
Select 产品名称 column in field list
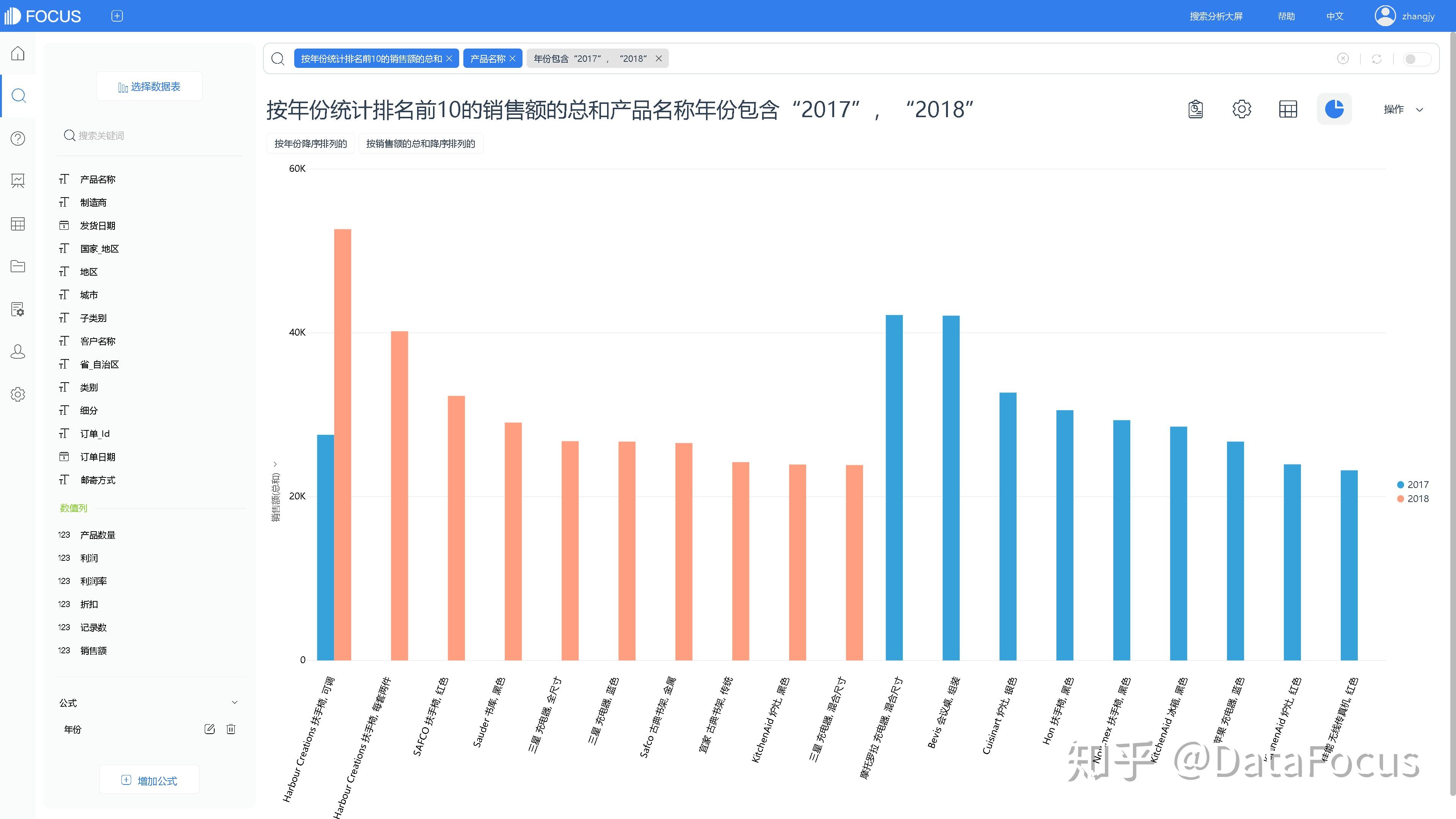97,179
